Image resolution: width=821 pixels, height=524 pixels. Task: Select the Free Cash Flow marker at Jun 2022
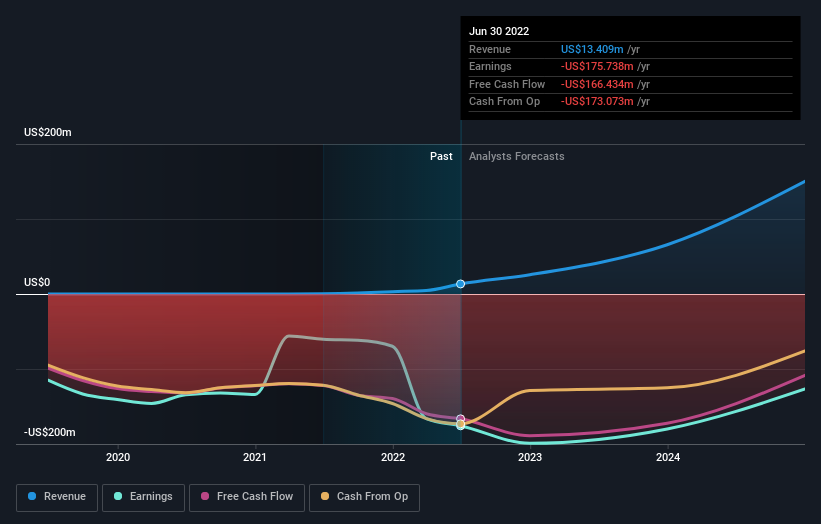(460, 419)
